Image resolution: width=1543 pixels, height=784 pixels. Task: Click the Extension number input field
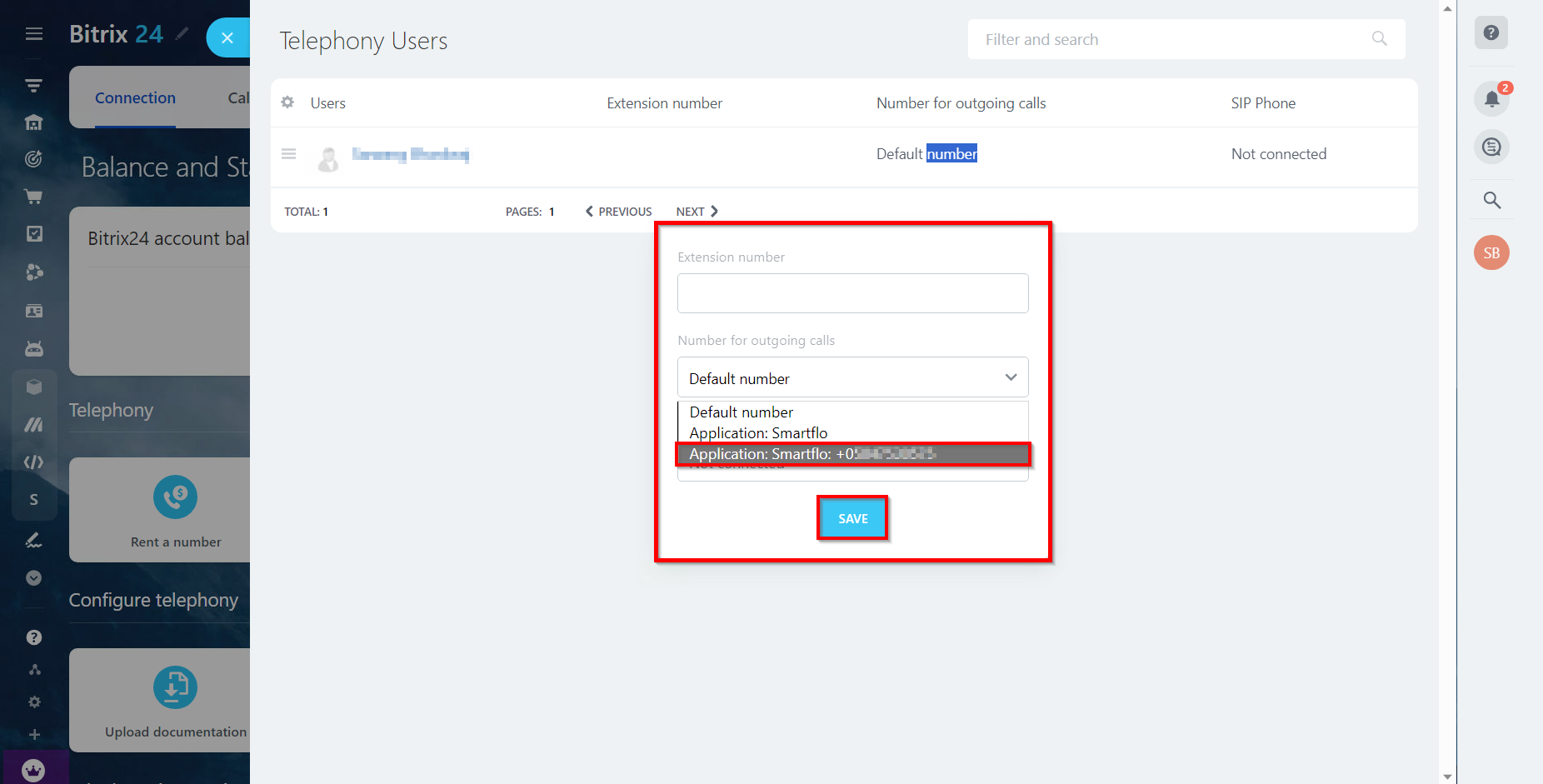tap(853, 293)
